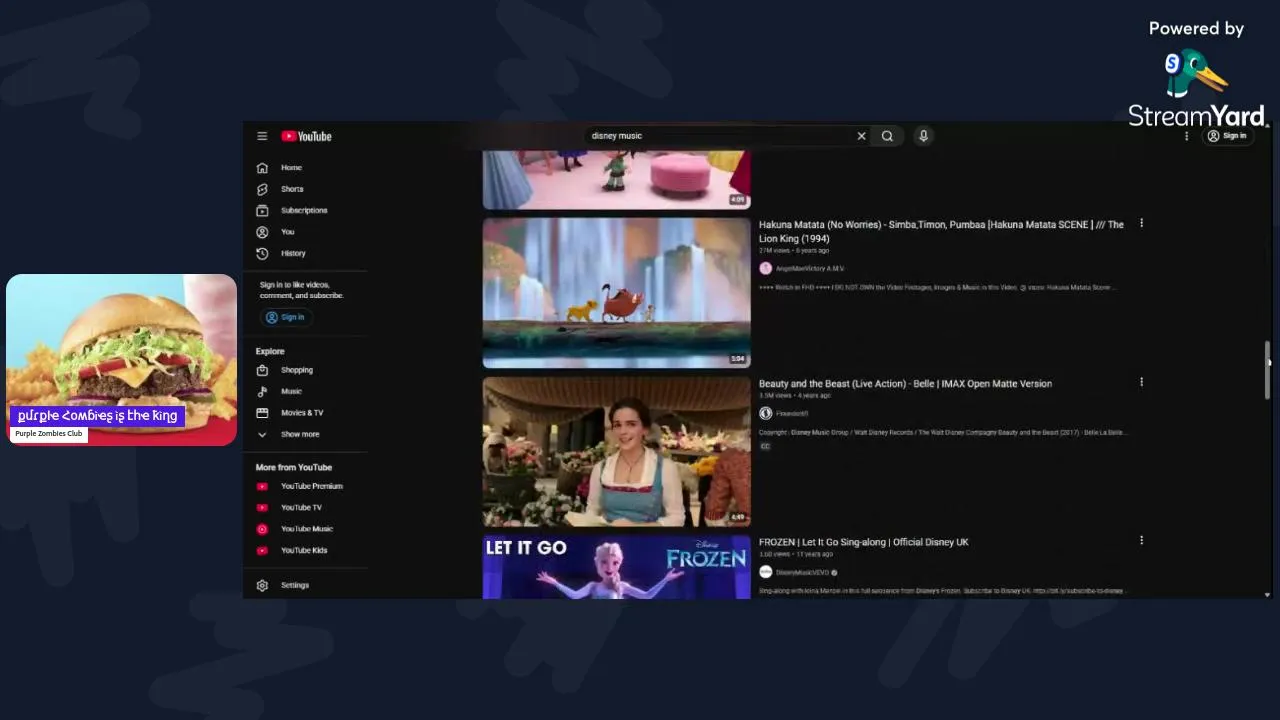
Task: Open DisneyMusicVEVO channel name
Action: coord(803,572)
